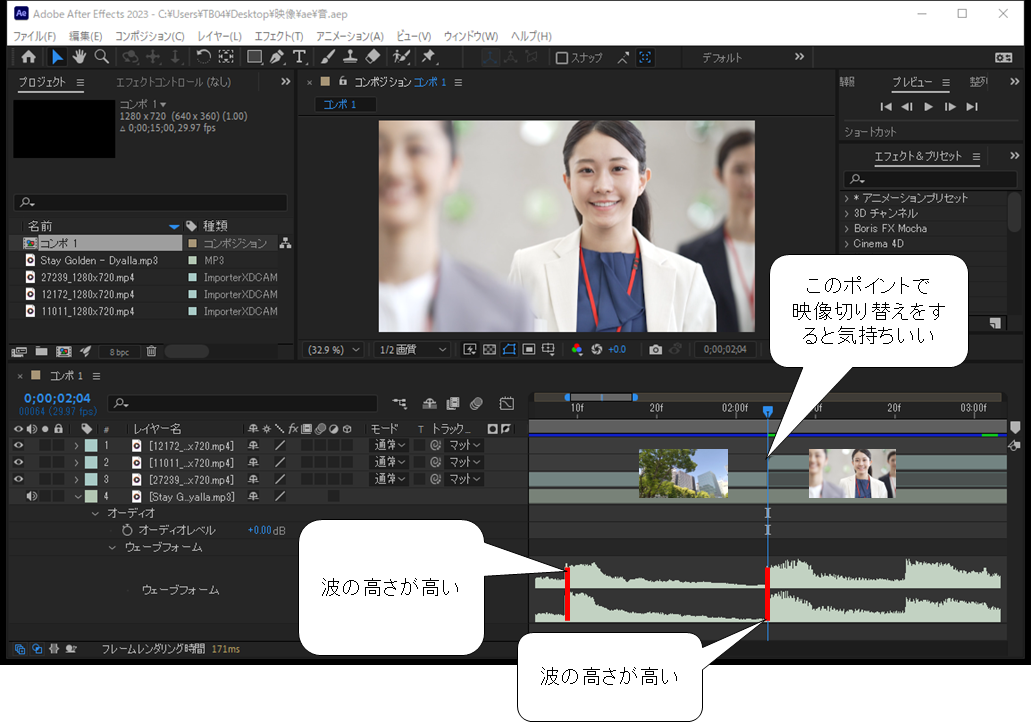Open the Composition menu
Screen dimensions: 1031x722
click(150, 36)
